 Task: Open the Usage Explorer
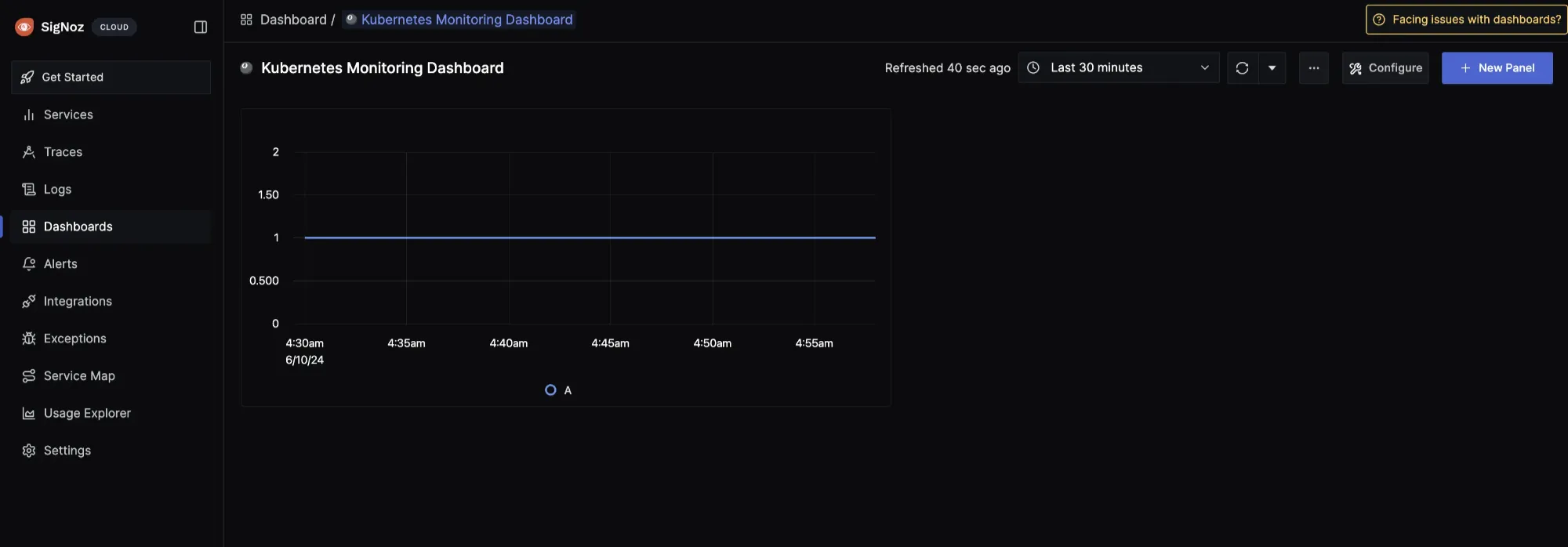pyautogui.click(x=111, y=413)
